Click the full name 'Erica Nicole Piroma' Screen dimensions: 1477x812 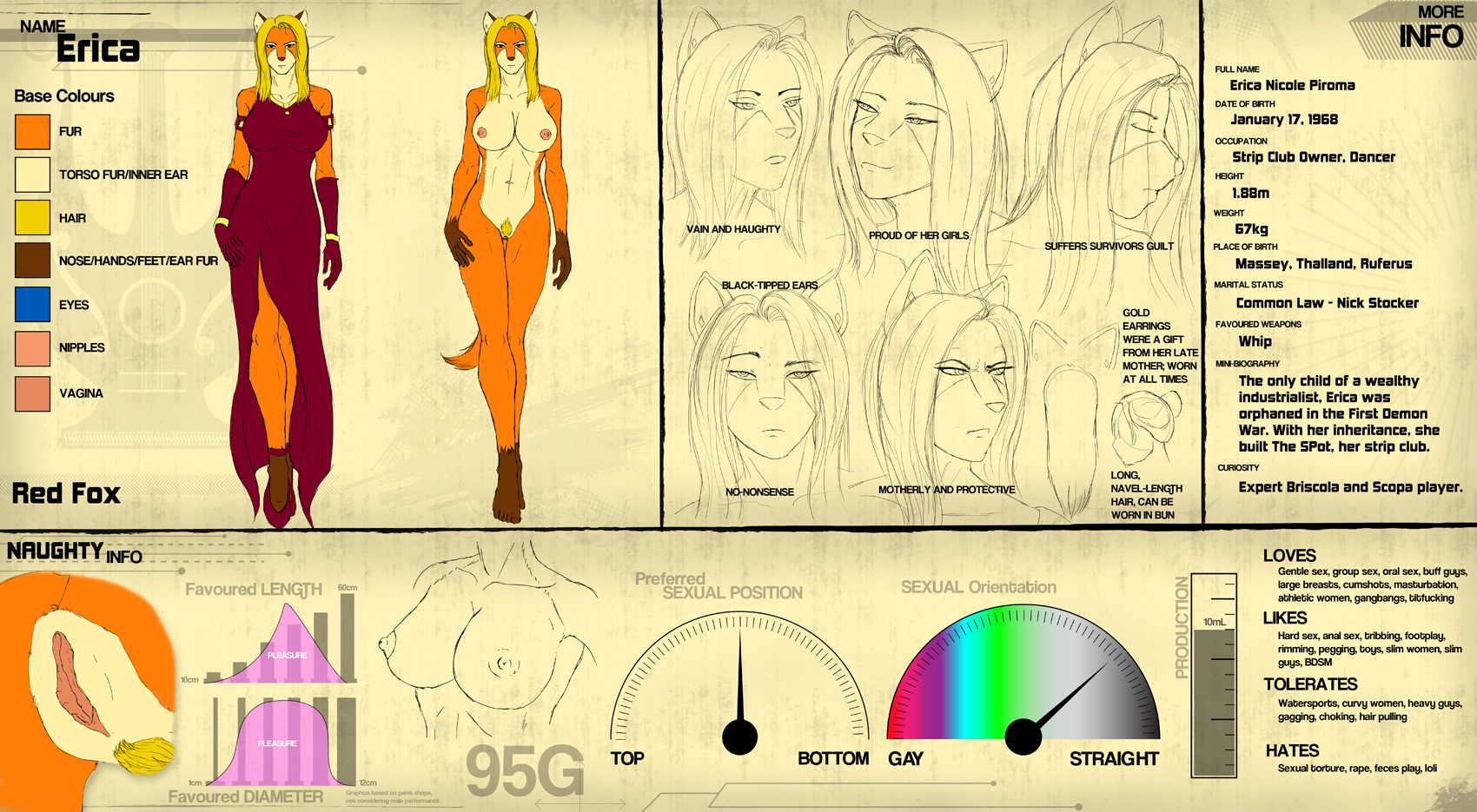tap(1292, 85)
